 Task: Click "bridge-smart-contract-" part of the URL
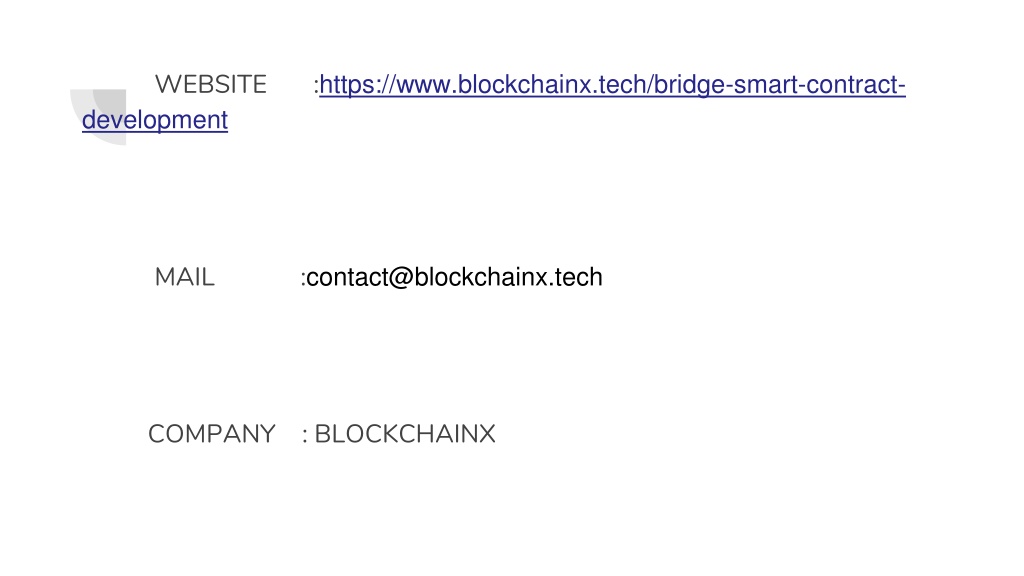(x=780, y=85)
